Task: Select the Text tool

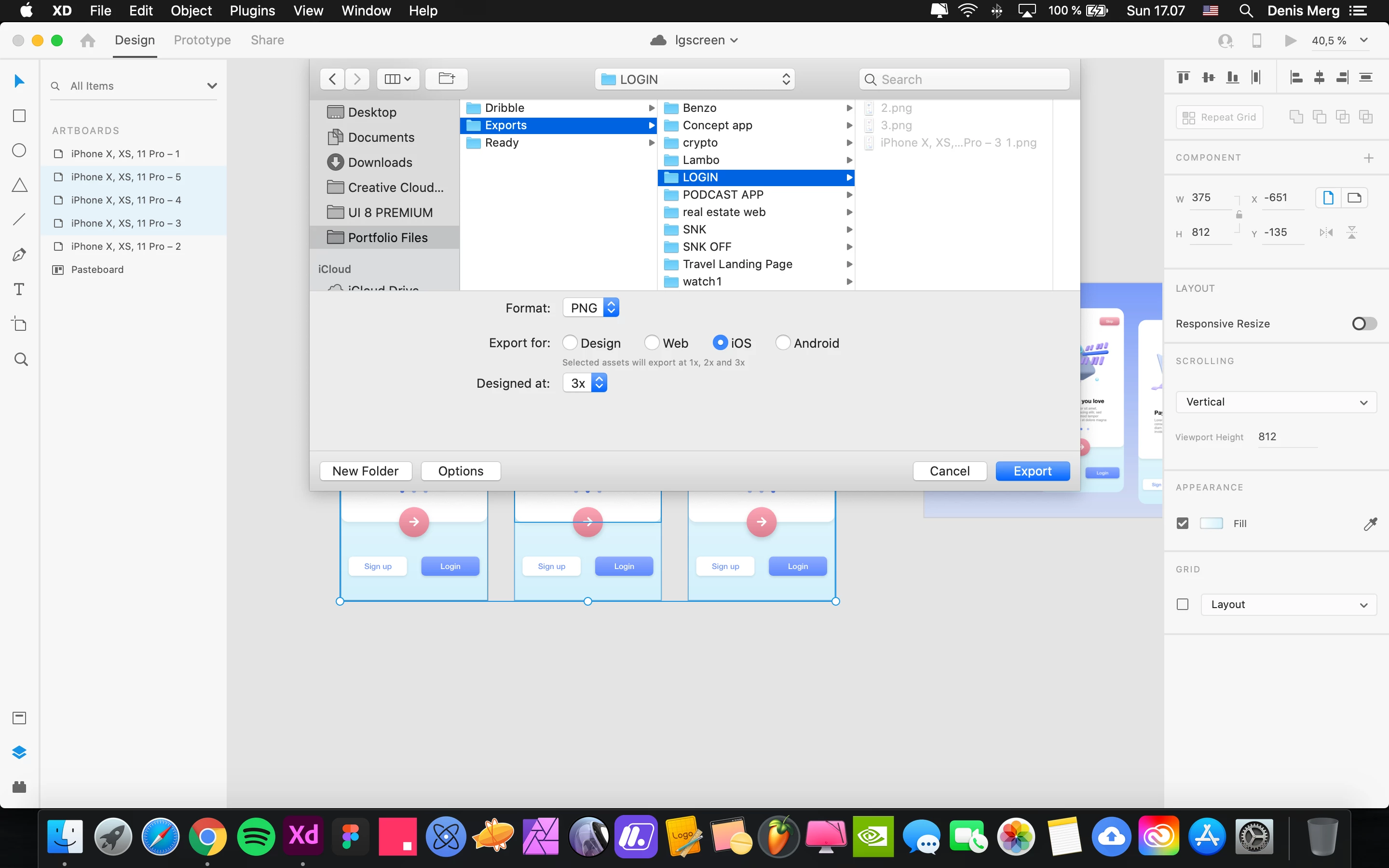Action: click(x=19, y=289)
